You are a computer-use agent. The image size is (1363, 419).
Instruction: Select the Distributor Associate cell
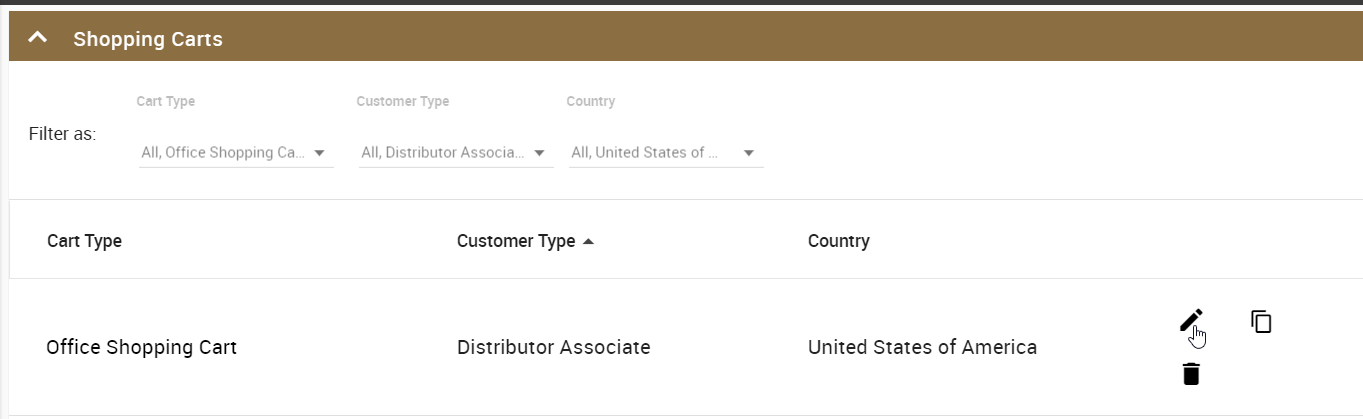tap(553, 348)
